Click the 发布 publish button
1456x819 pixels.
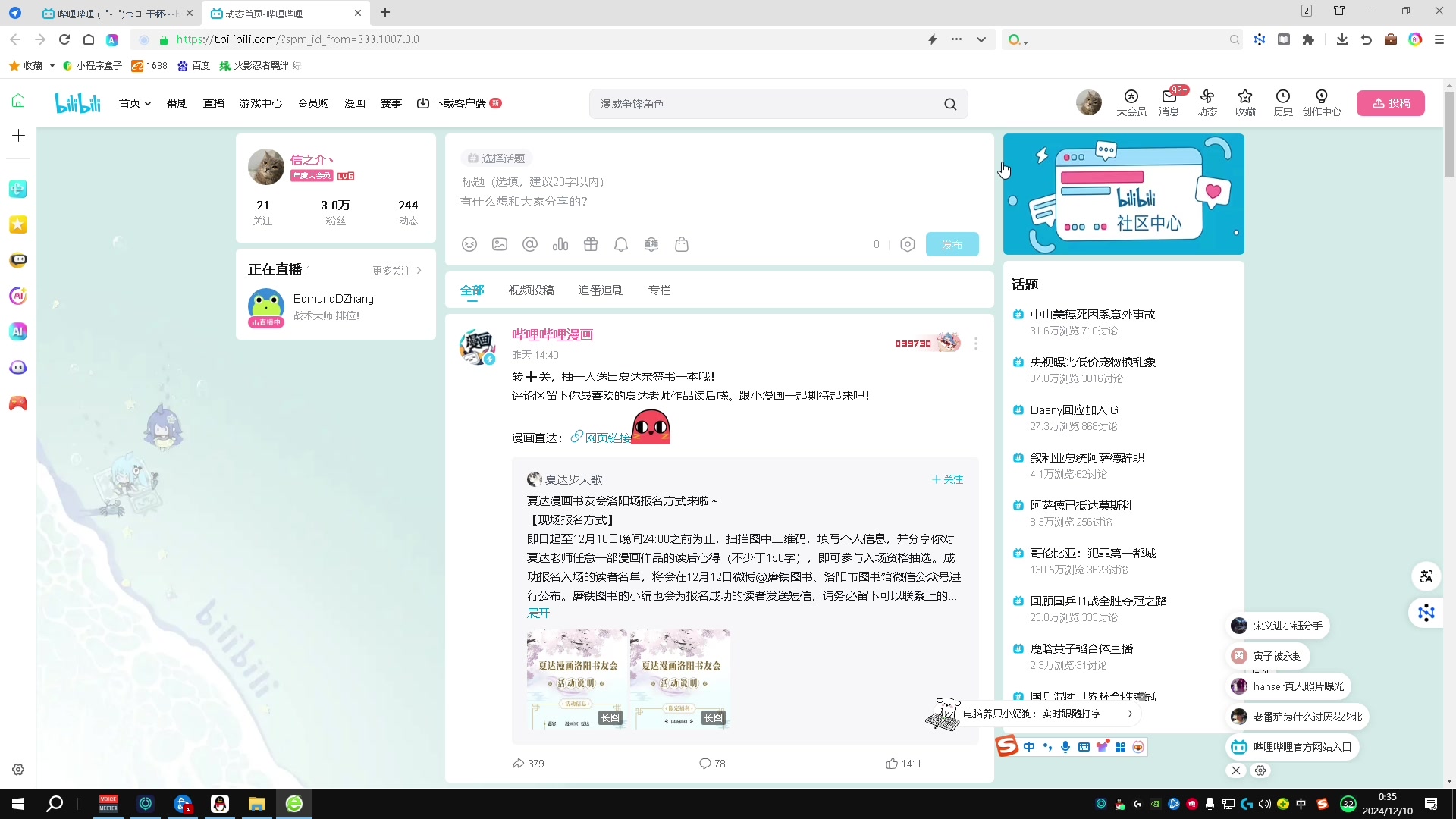point(952,244)
